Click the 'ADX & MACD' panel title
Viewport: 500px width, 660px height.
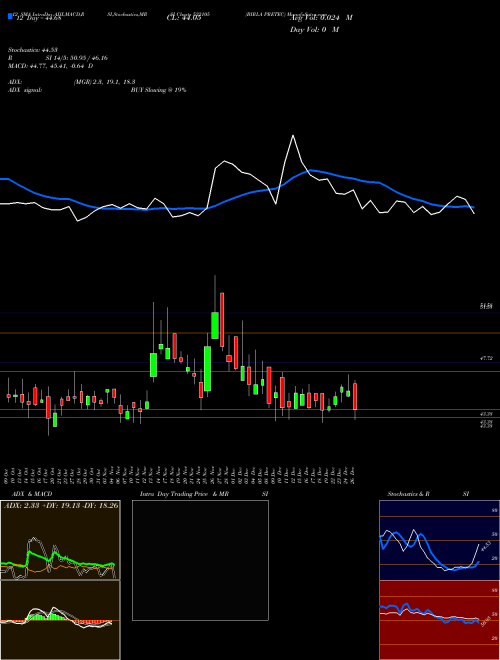point(32,494)
